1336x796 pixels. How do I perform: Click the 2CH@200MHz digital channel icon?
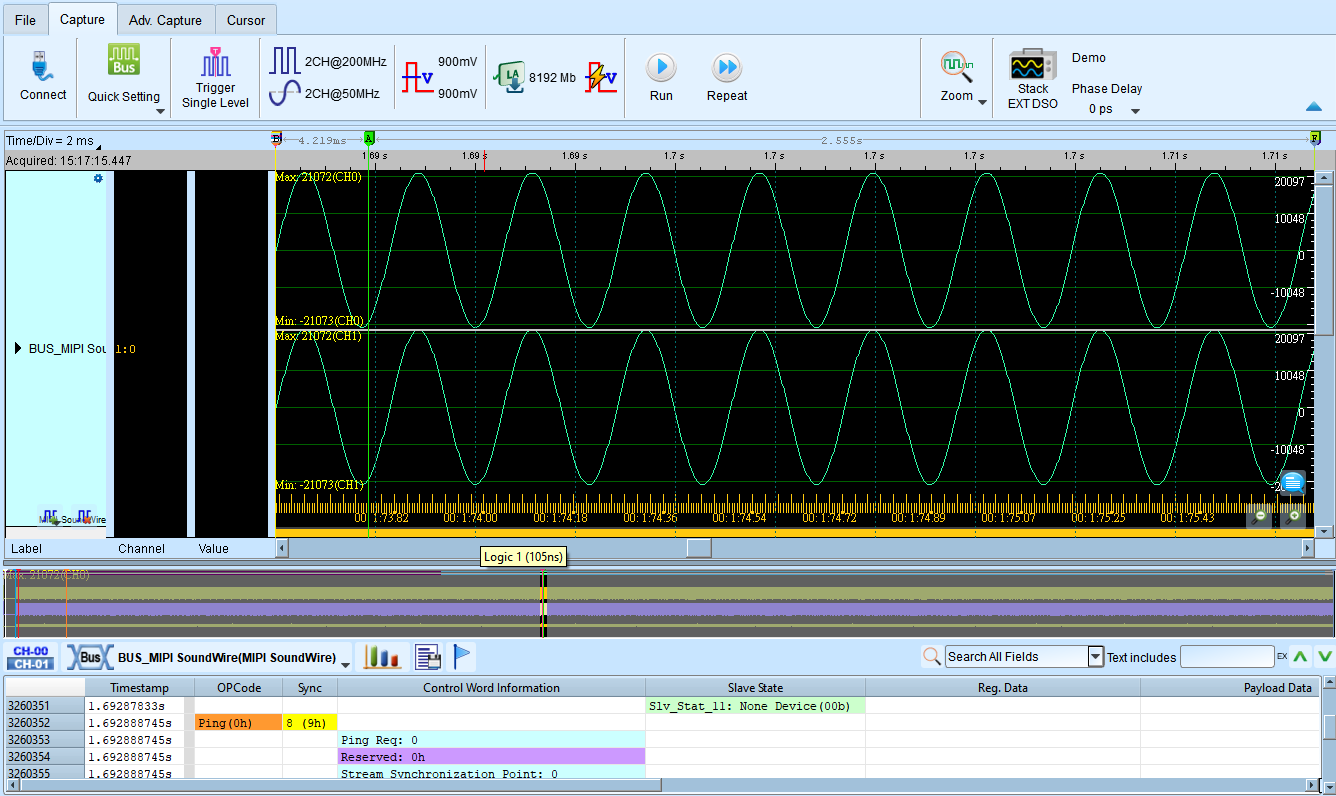(x=284, y=61)
